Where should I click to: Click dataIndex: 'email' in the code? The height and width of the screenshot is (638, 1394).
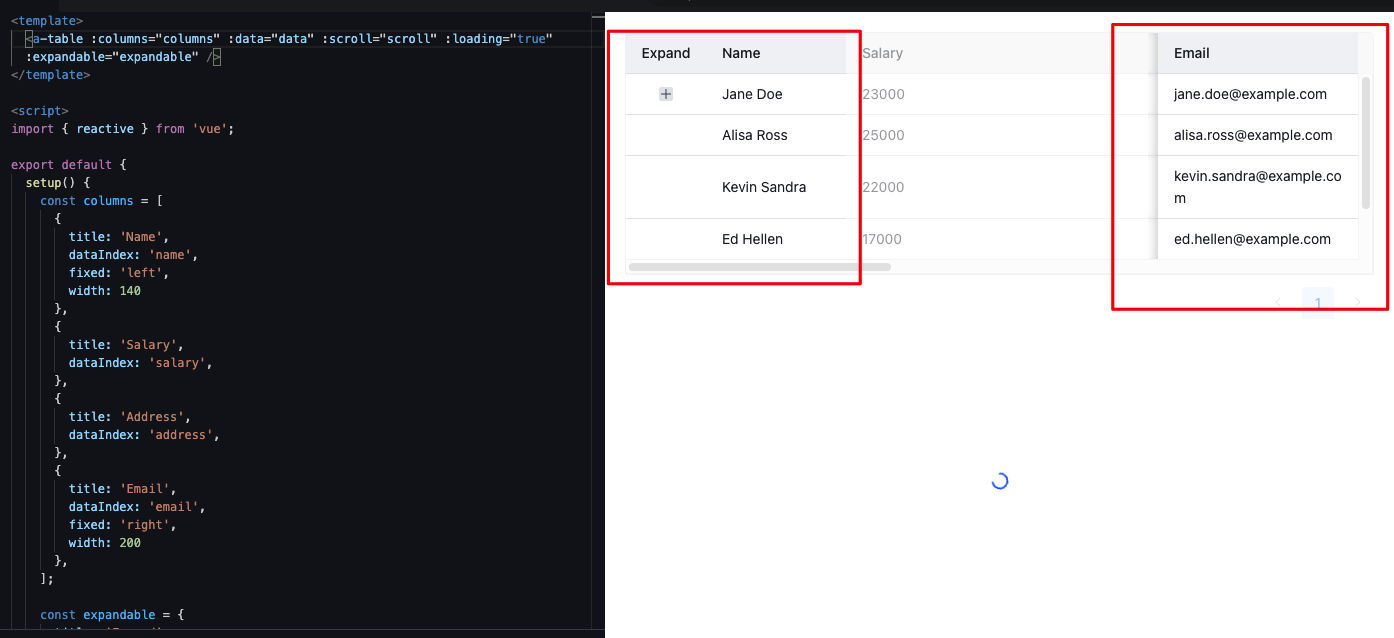137,507
